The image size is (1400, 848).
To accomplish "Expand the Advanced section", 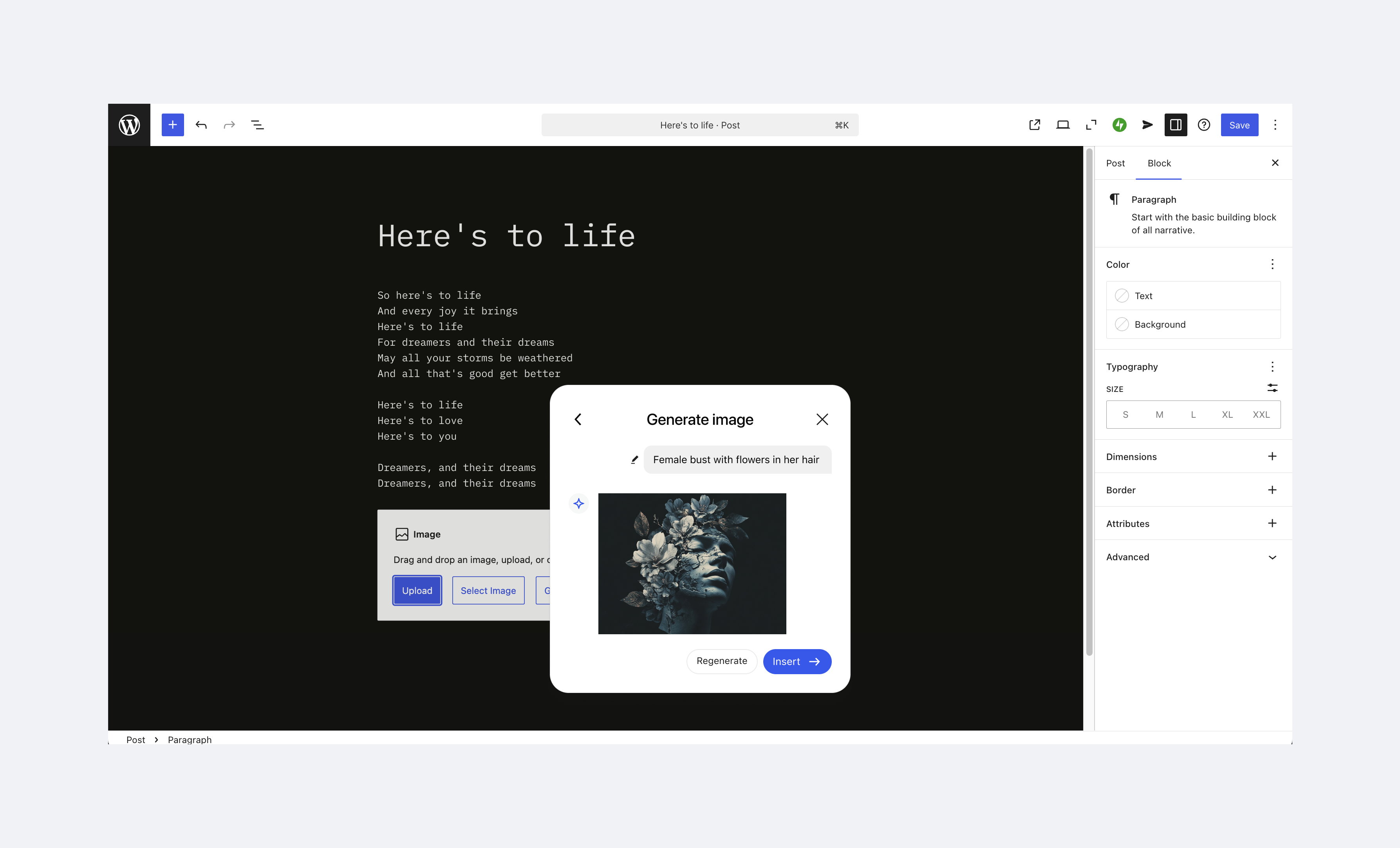I will click(x=1272, y=557).
